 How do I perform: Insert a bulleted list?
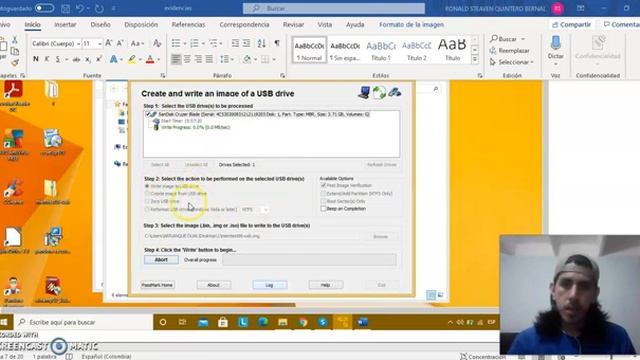tap(176, 43)
